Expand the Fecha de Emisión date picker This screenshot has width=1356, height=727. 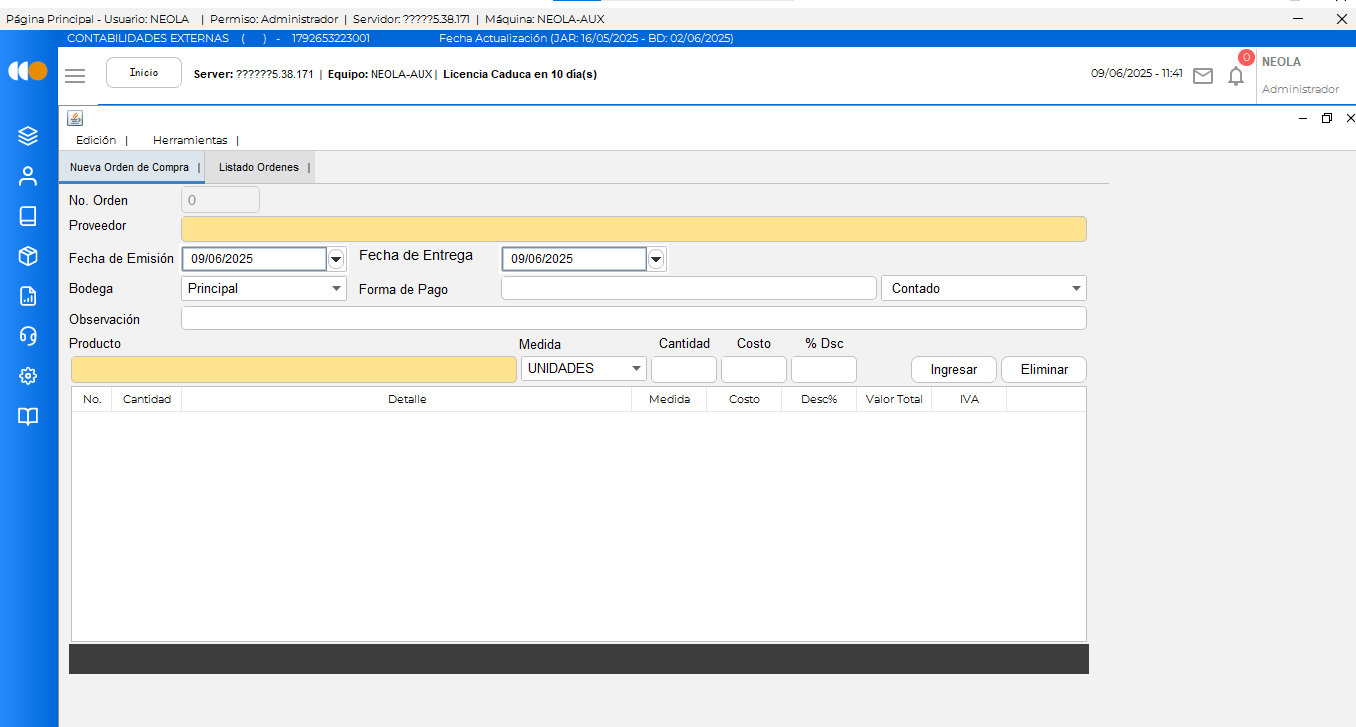point(336,259)
